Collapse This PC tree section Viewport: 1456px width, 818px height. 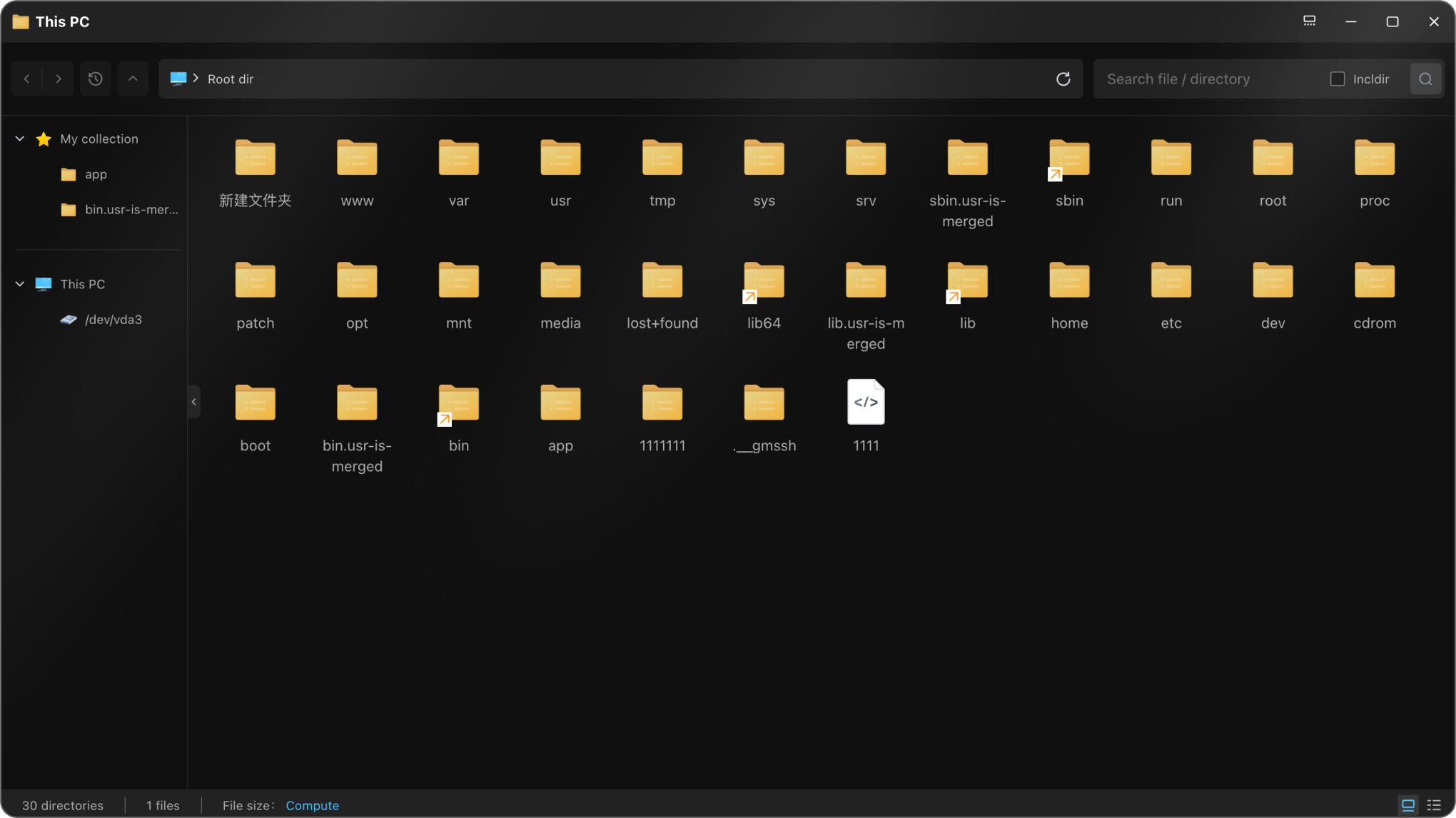click(x=20, y=283)
